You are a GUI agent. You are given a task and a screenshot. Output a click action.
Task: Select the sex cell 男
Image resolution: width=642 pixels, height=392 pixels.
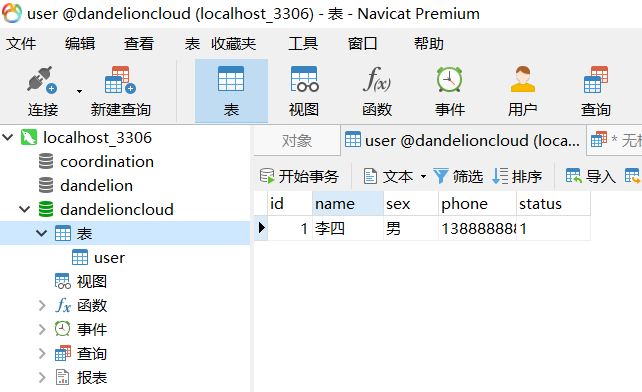pyautogui.click(x=411, y=228)
